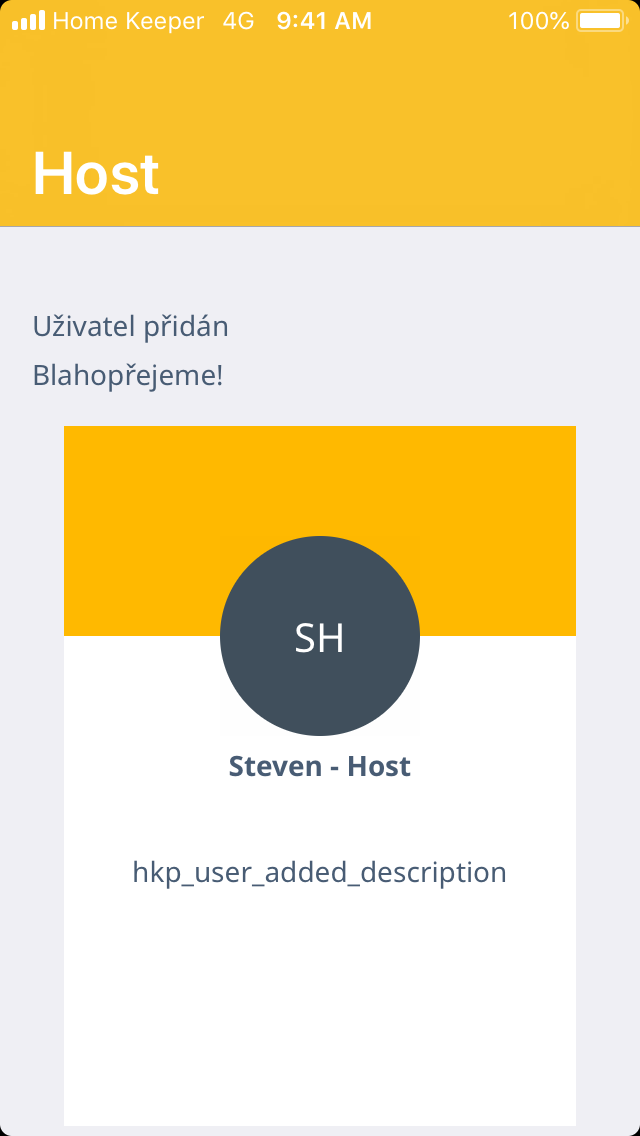640x1136 pixels.
Task: Tap the 4G network indicator
Action: click(x=238, y=20)
